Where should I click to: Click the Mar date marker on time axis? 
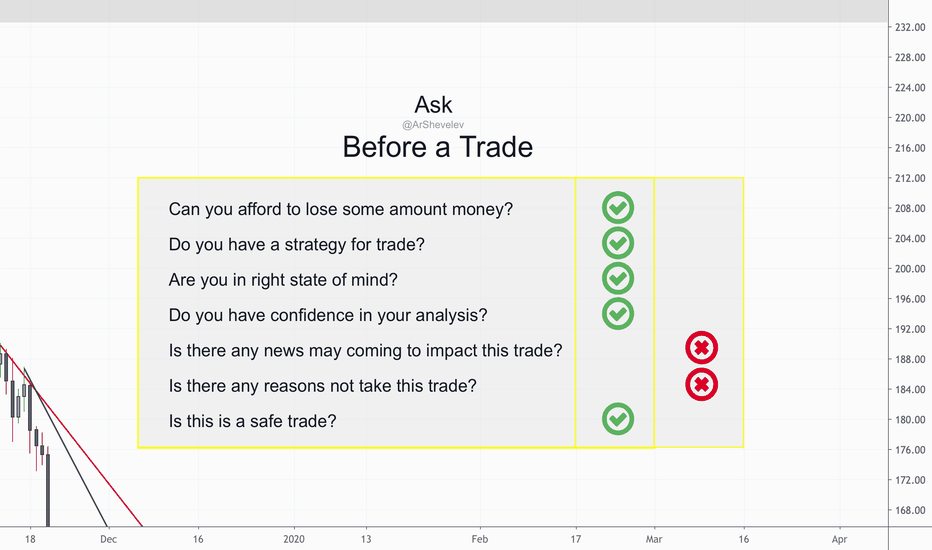pos(654,539)
